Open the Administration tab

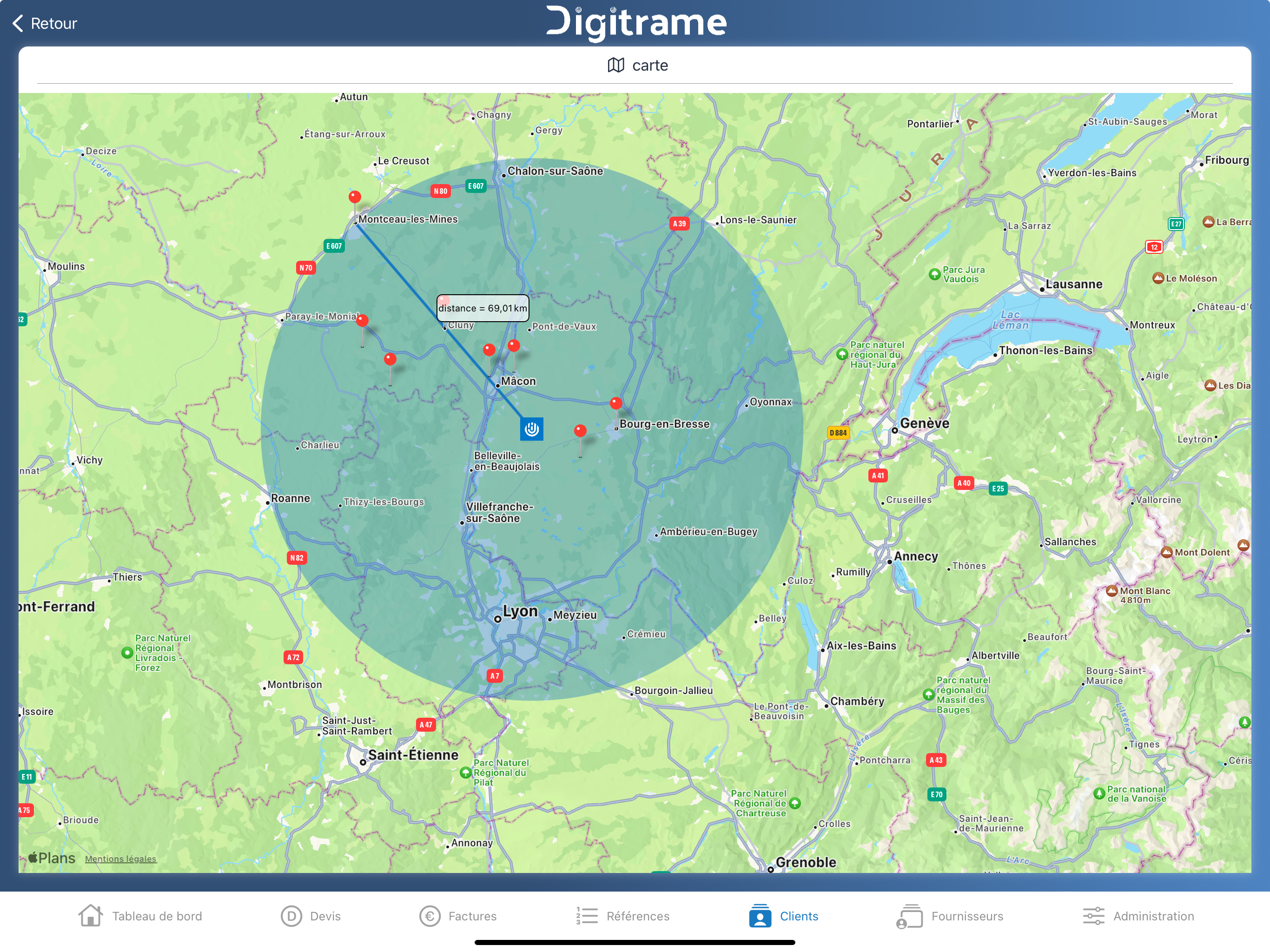pyautogui.click(x=1138, y=916)
